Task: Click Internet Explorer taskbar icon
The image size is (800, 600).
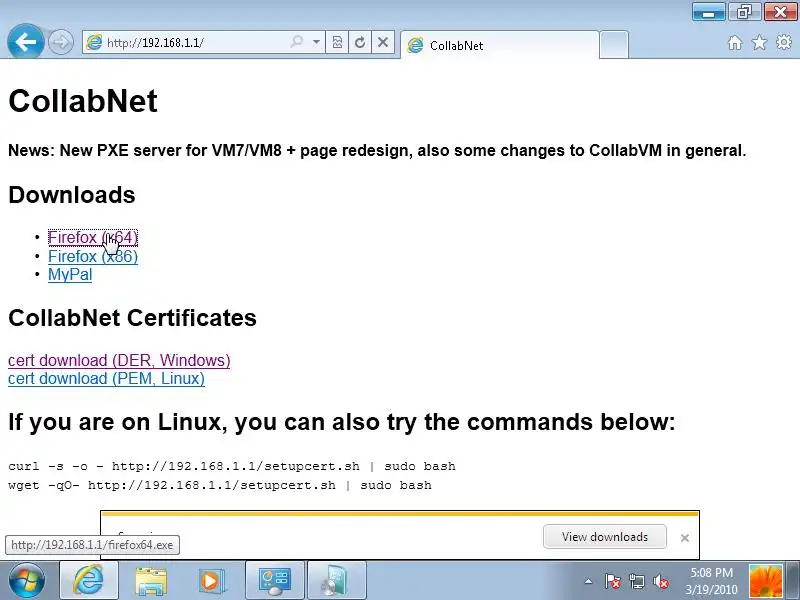Action: (89, 581)
